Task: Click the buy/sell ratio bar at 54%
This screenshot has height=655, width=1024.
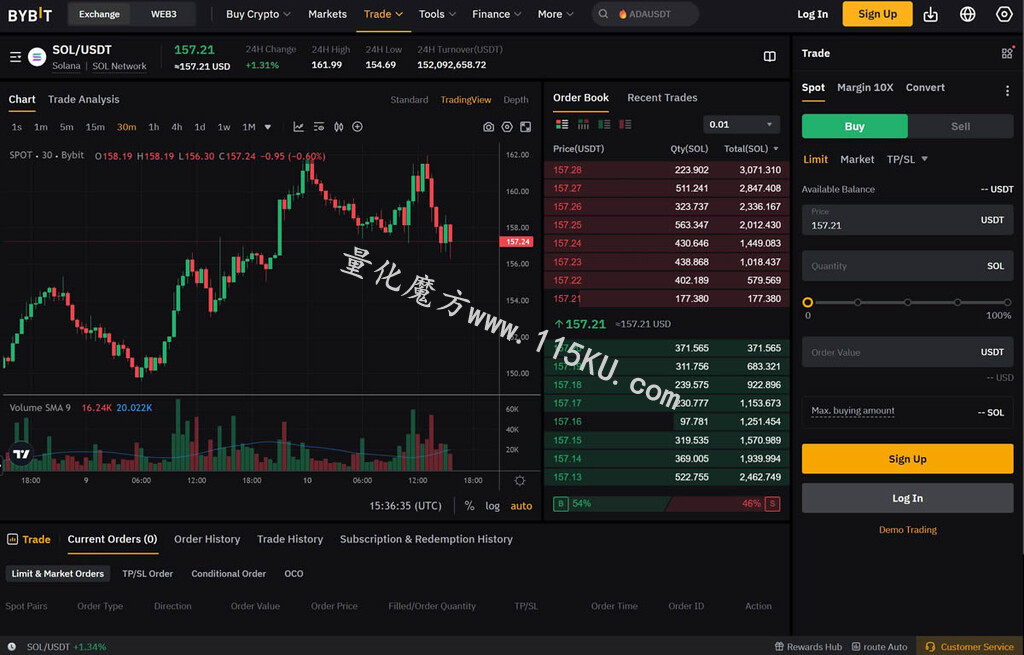Action: (666, 503)
